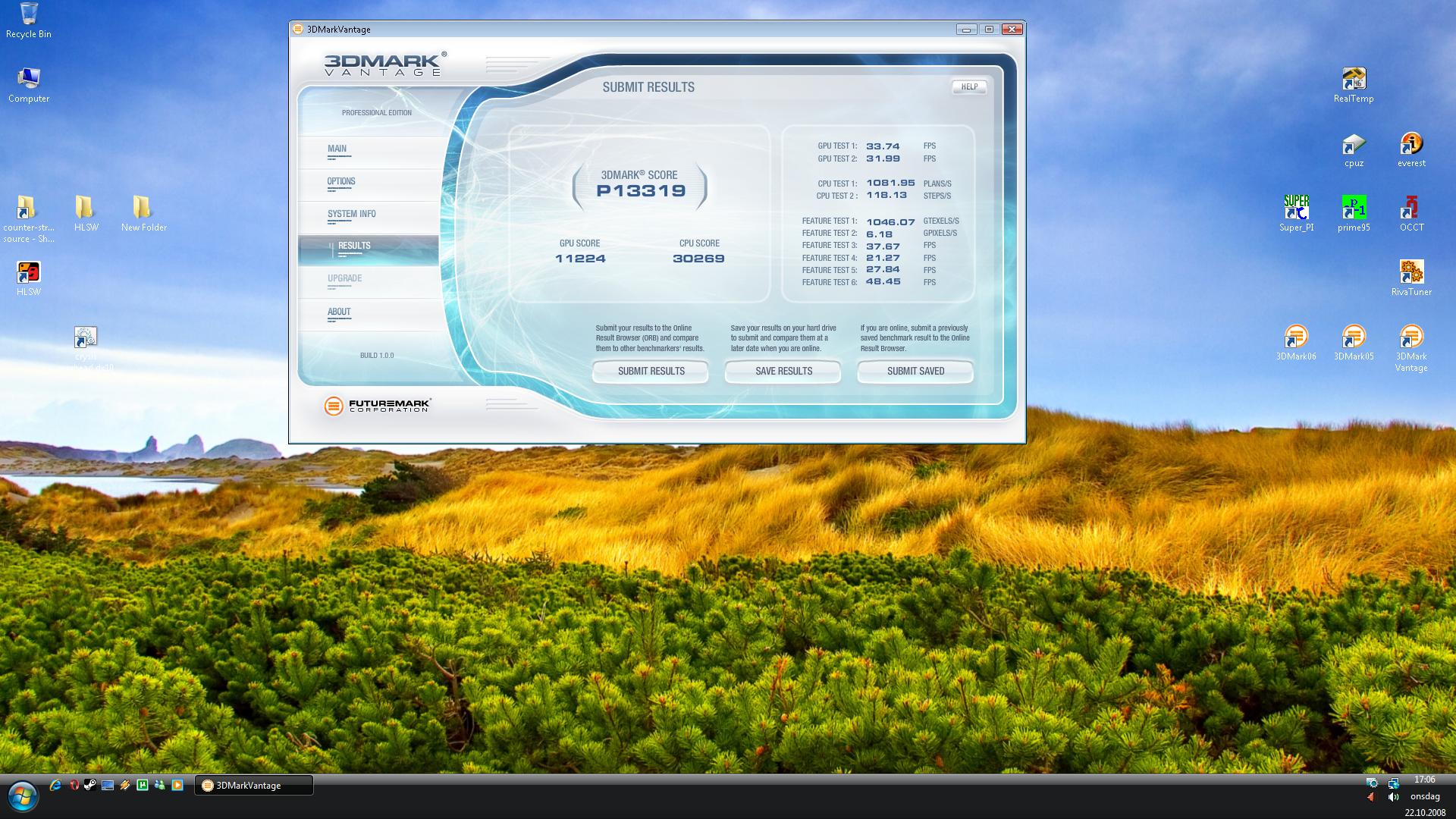Launch uTorrent from quick launch

tap(142, 785)
